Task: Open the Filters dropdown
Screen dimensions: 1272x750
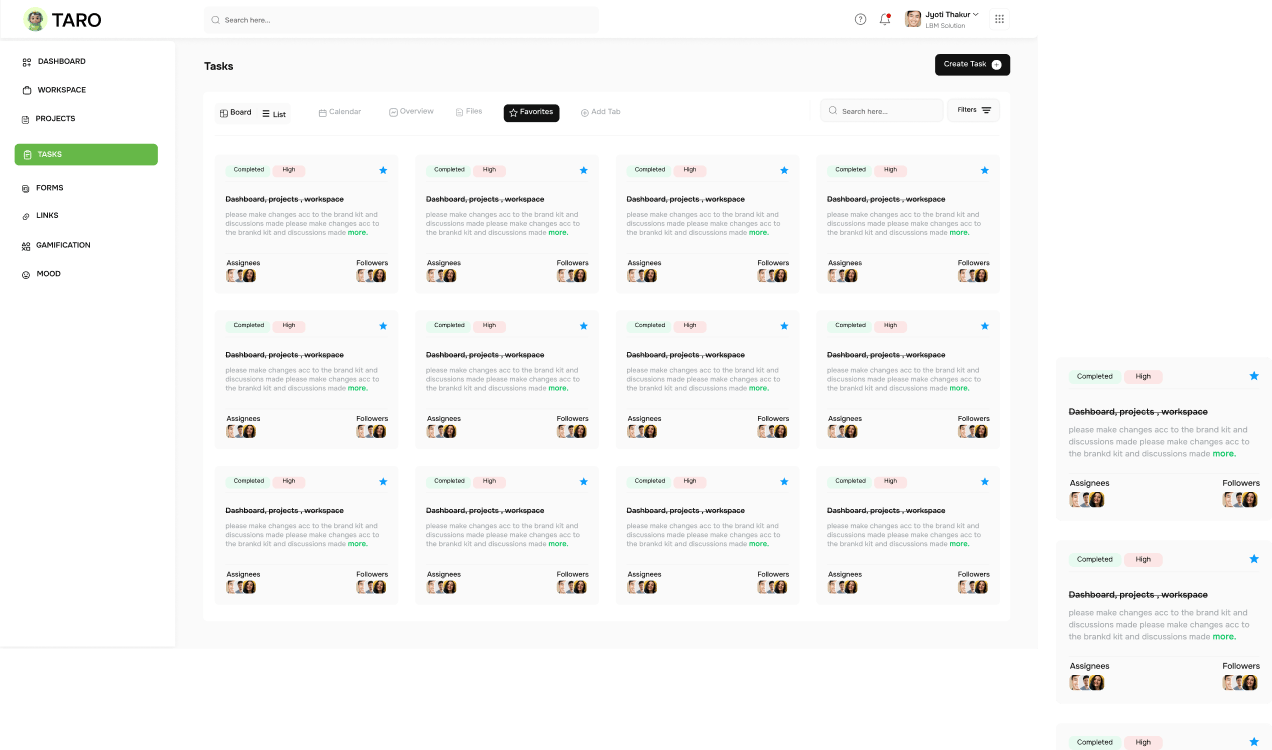Action: (973, 110)
